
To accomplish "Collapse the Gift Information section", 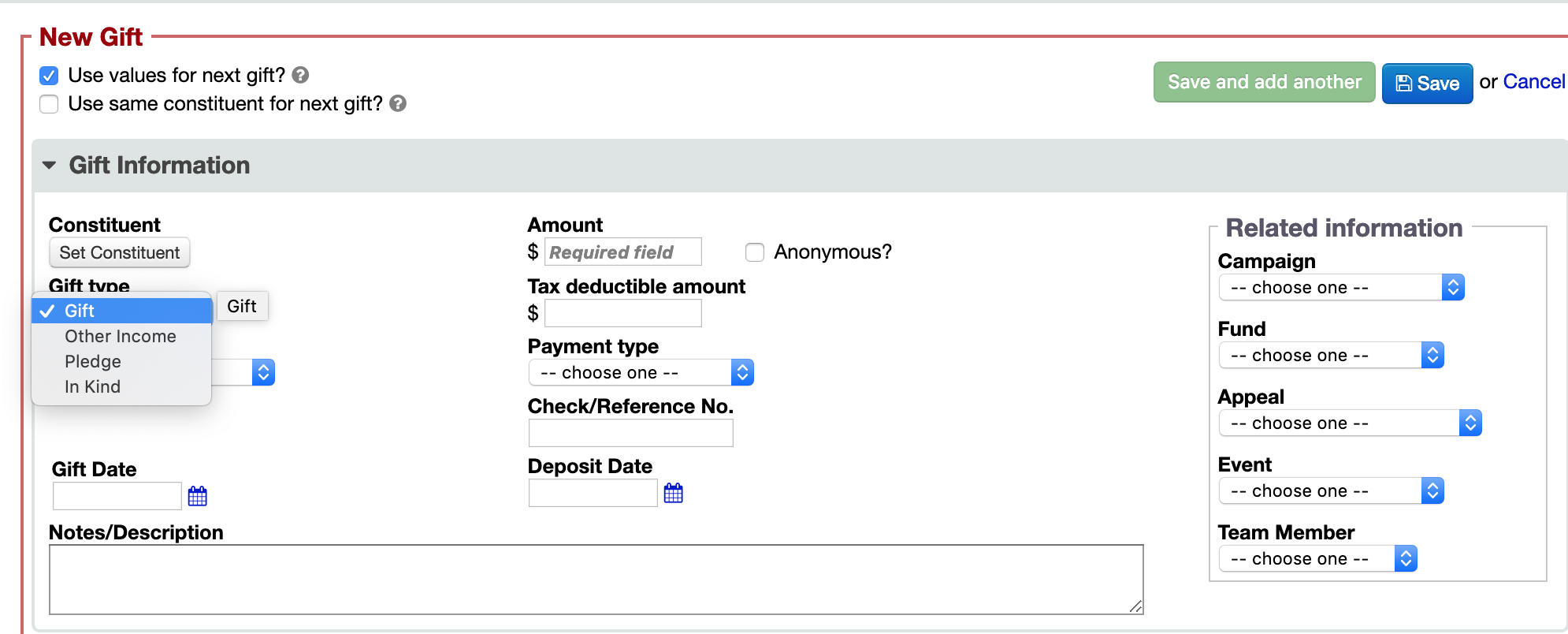I will coord(50,165).
